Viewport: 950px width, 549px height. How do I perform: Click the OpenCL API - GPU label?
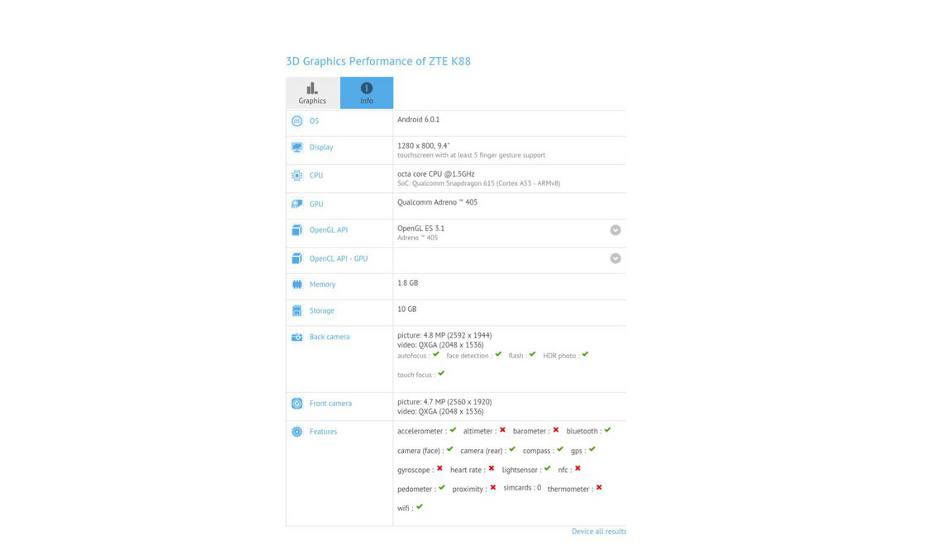tap(339, 259)
